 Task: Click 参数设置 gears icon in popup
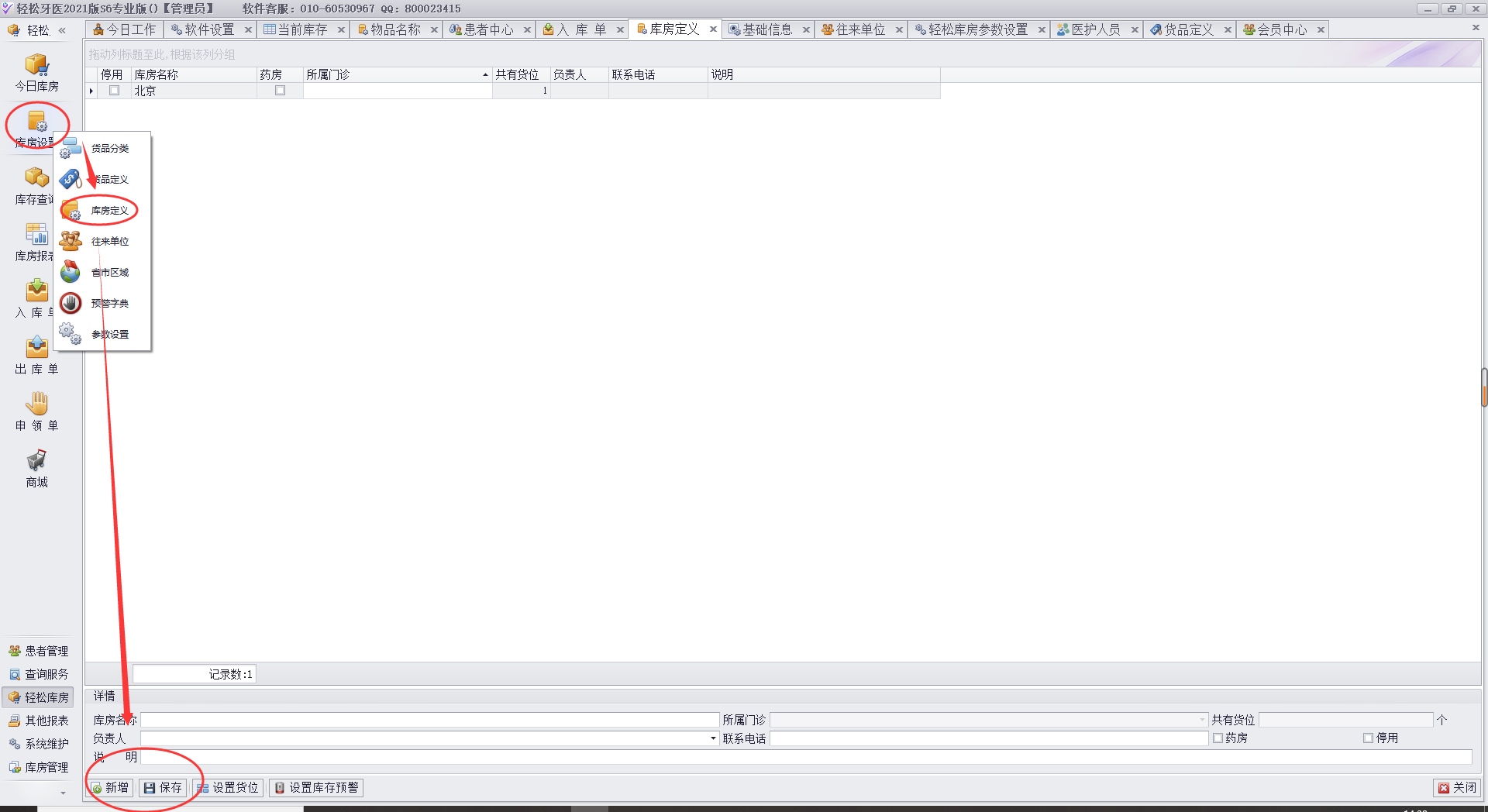click(x=71, y=334)
